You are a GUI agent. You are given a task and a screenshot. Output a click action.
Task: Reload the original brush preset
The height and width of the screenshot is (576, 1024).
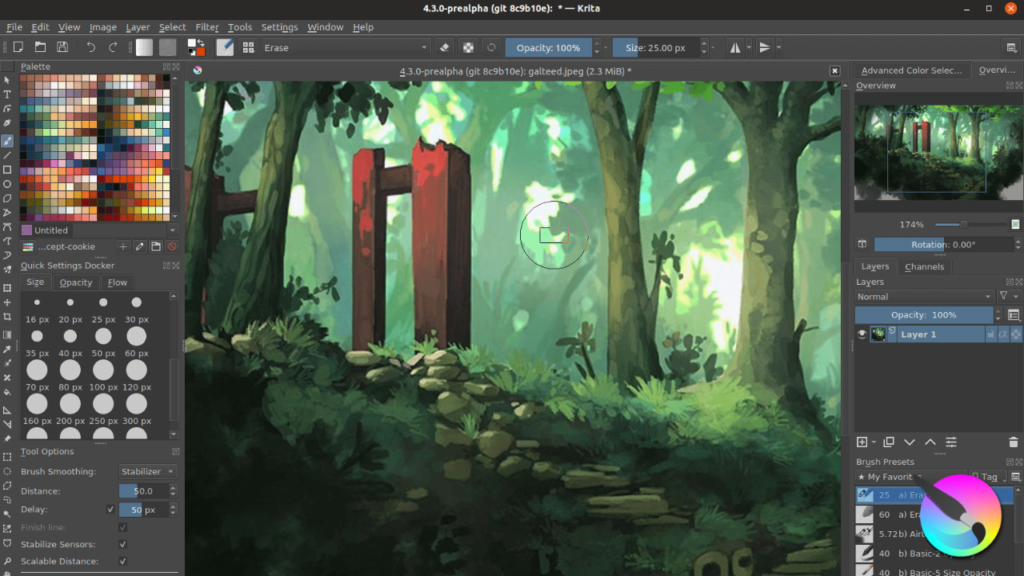pyautogui.click(x=491, y=47)
